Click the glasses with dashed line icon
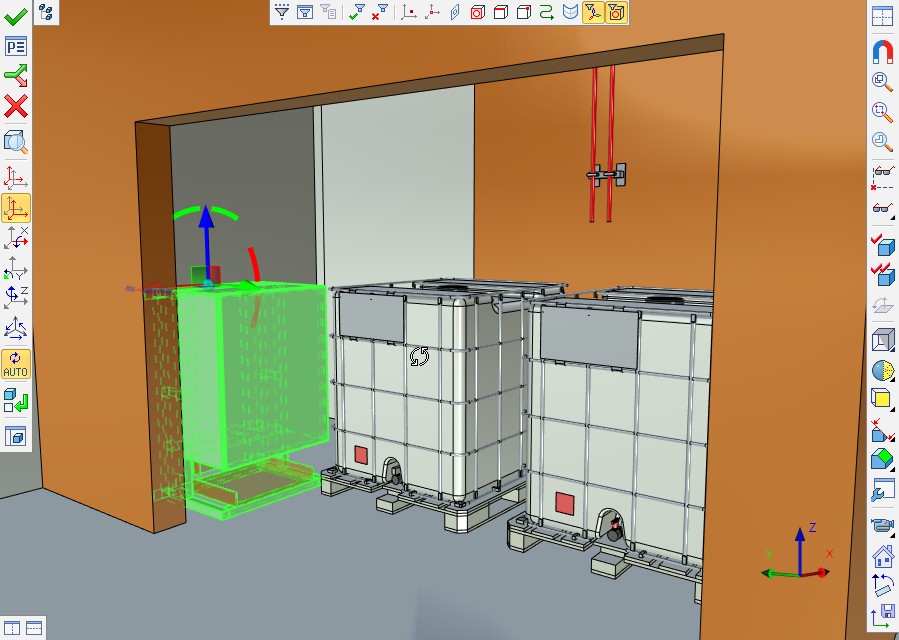Viewport: 899px width, 640px height. [x=883, y=177]
